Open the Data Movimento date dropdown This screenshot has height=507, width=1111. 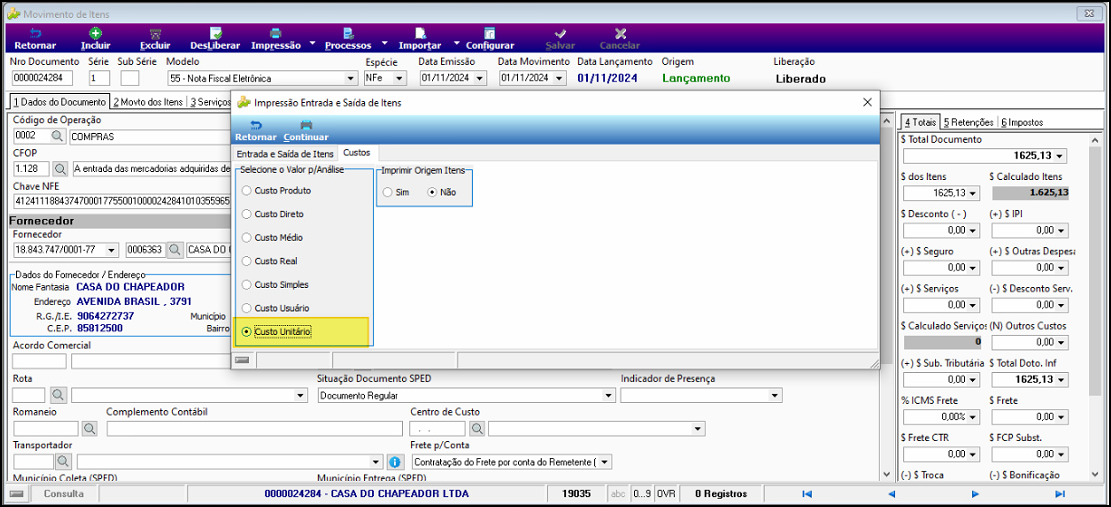(560, 78)
